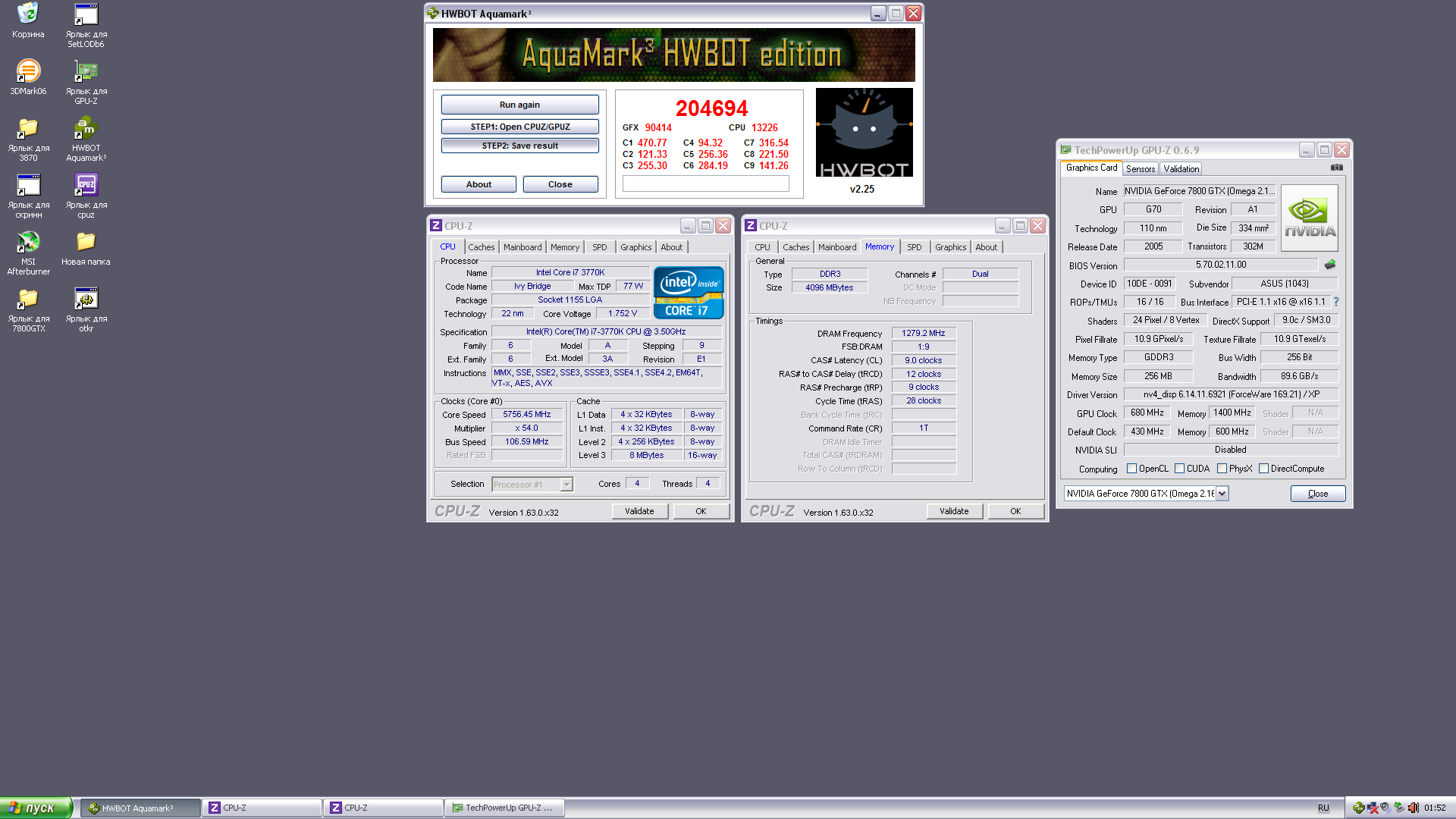Open the GPU selection dropdown in GPU-Z

pyautogui.click(x=1222, y=494)
